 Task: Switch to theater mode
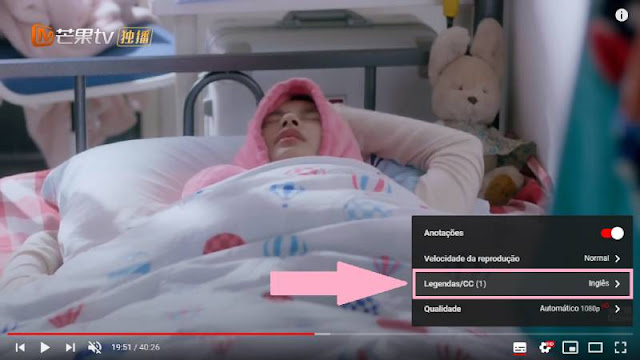click(595, 347)
